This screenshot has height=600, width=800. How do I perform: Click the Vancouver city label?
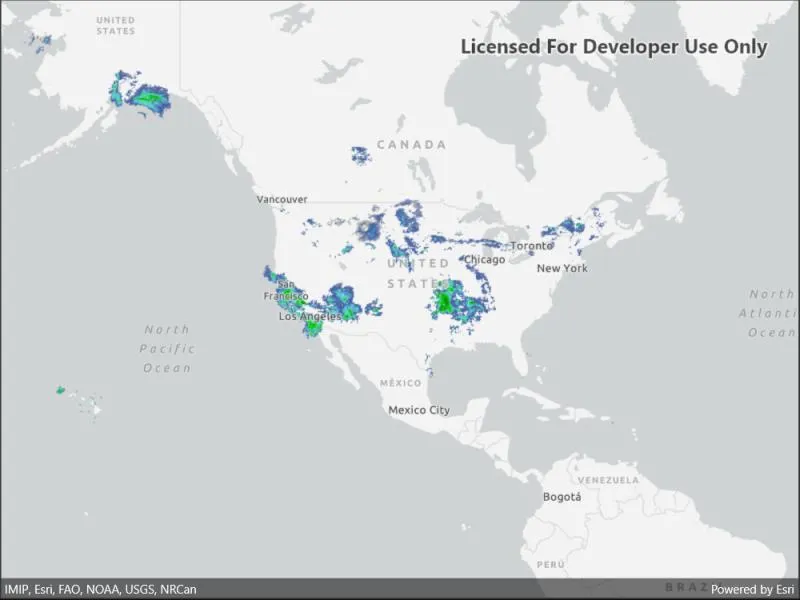pos(282,199)
